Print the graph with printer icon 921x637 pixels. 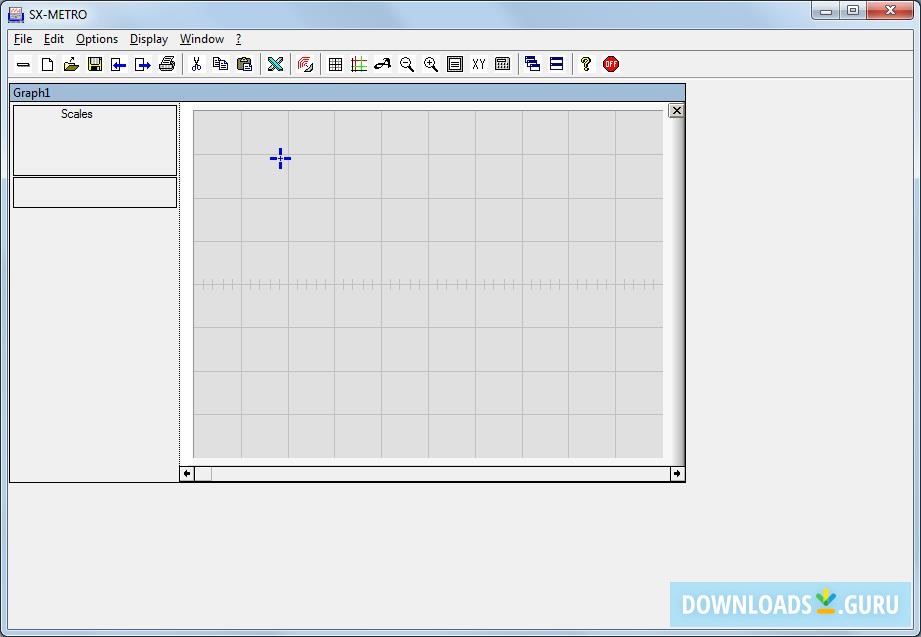point(167,64)
